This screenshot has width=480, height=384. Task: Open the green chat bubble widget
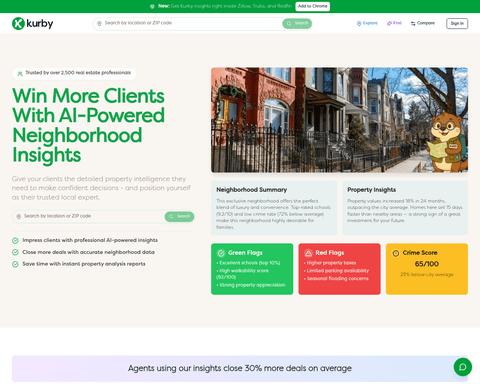tap(463, 367)
